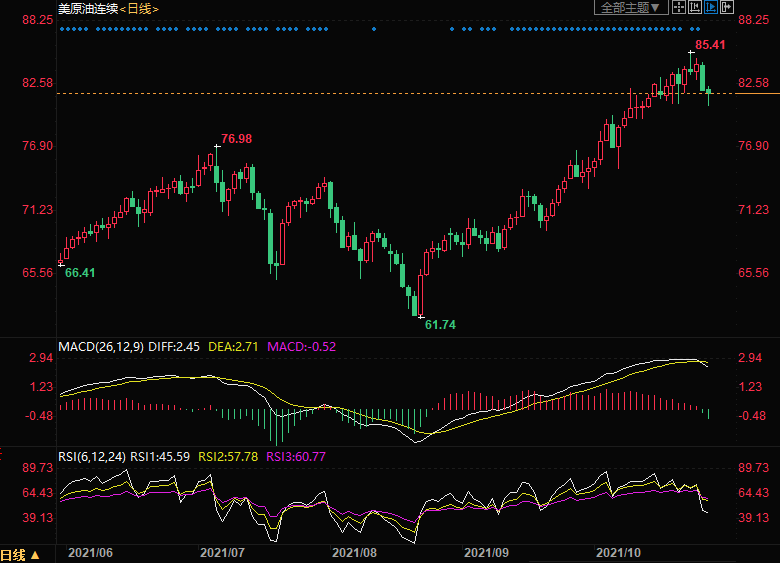Click the crosshair cursor icon in toolbar
Screen dimensions: 780x563
tap(680, 8)
